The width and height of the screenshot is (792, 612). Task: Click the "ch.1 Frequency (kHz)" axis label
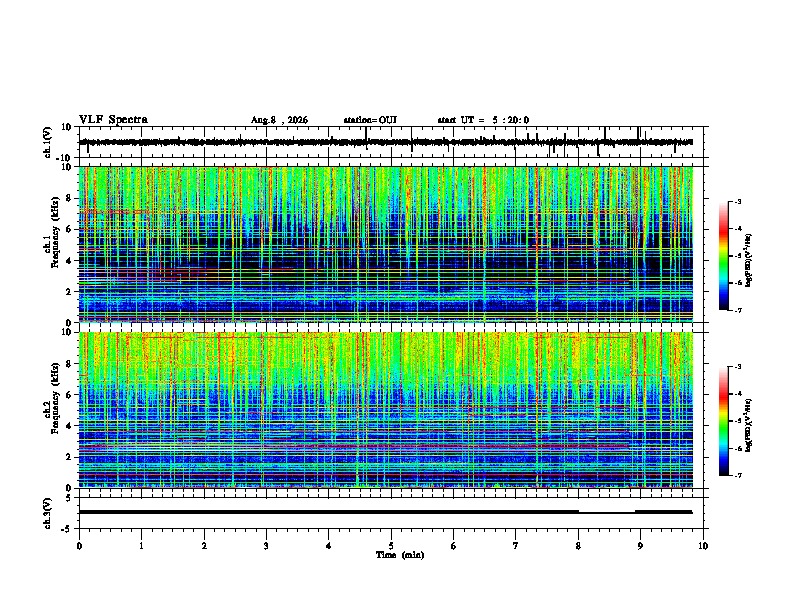point(51,231)
